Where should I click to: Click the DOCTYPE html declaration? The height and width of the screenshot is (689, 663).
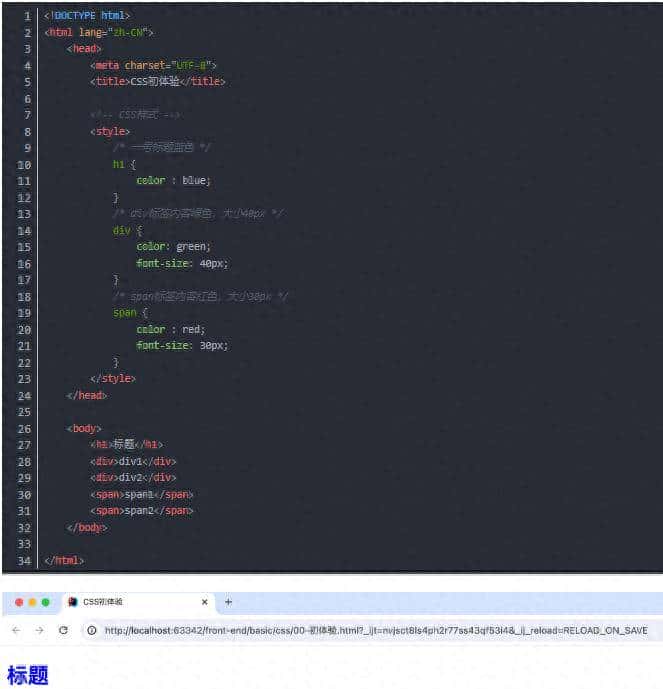pos(87,15)
